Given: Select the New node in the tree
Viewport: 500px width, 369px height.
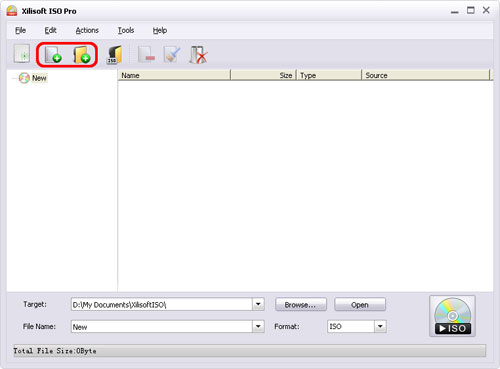Looking at the screenshot, I should [x=39, y=78].
